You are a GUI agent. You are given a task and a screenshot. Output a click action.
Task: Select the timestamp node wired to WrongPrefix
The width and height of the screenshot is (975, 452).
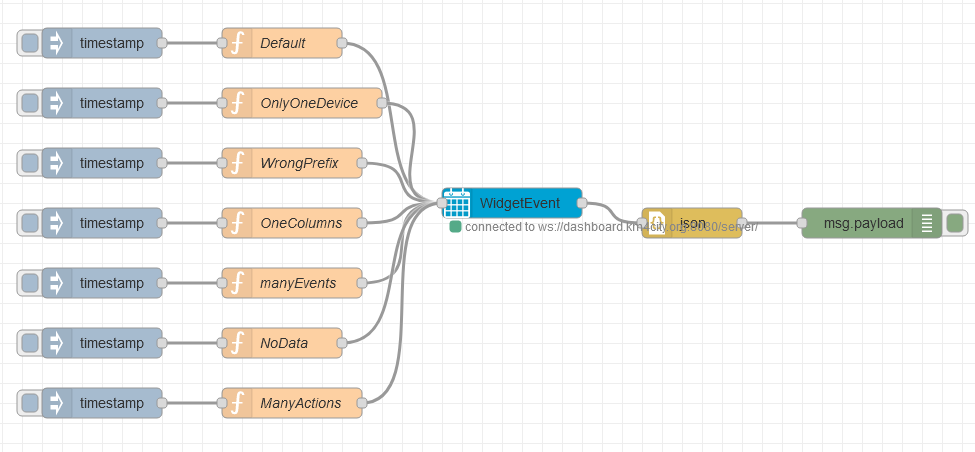[111, 163]
